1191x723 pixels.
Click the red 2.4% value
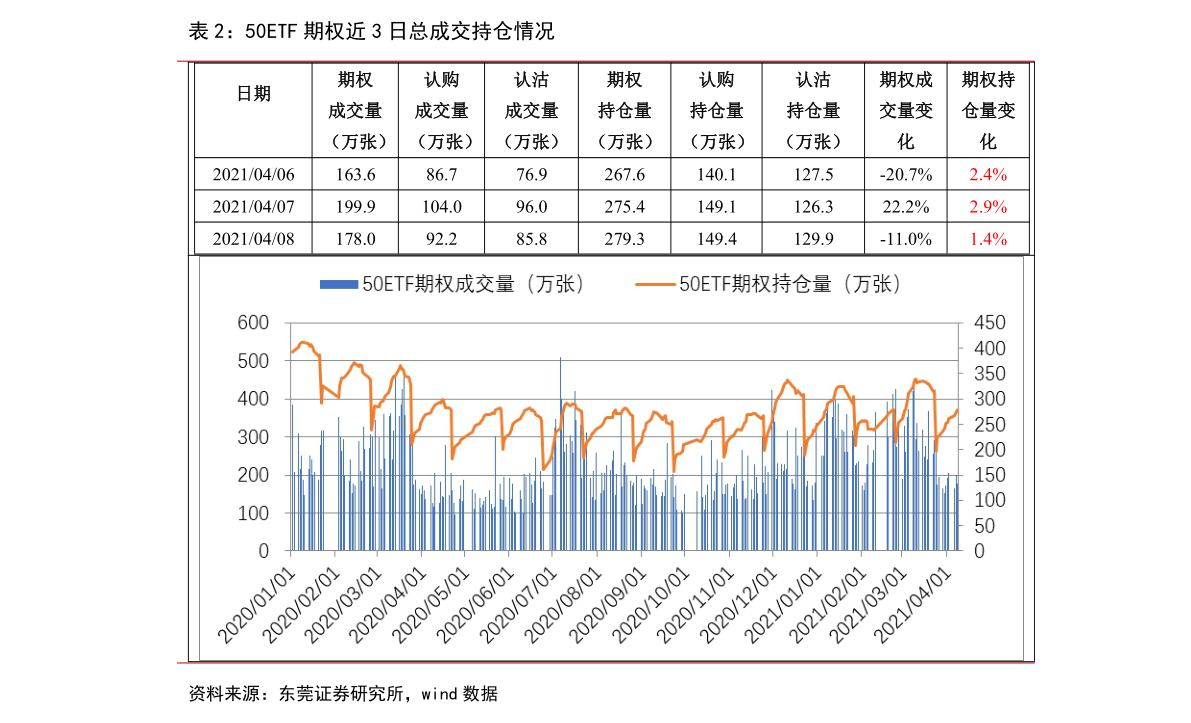(988, 174)
